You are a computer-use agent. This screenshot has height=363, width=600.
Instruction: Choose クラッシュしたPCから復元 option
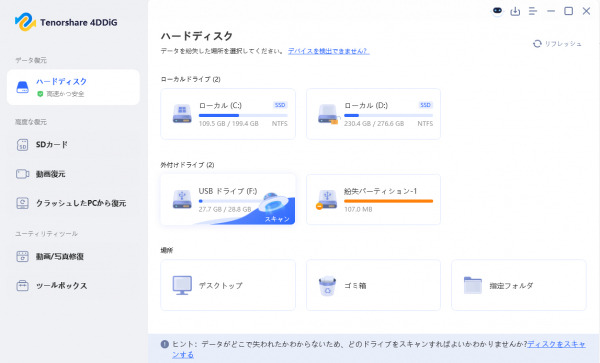coord(71,203)
